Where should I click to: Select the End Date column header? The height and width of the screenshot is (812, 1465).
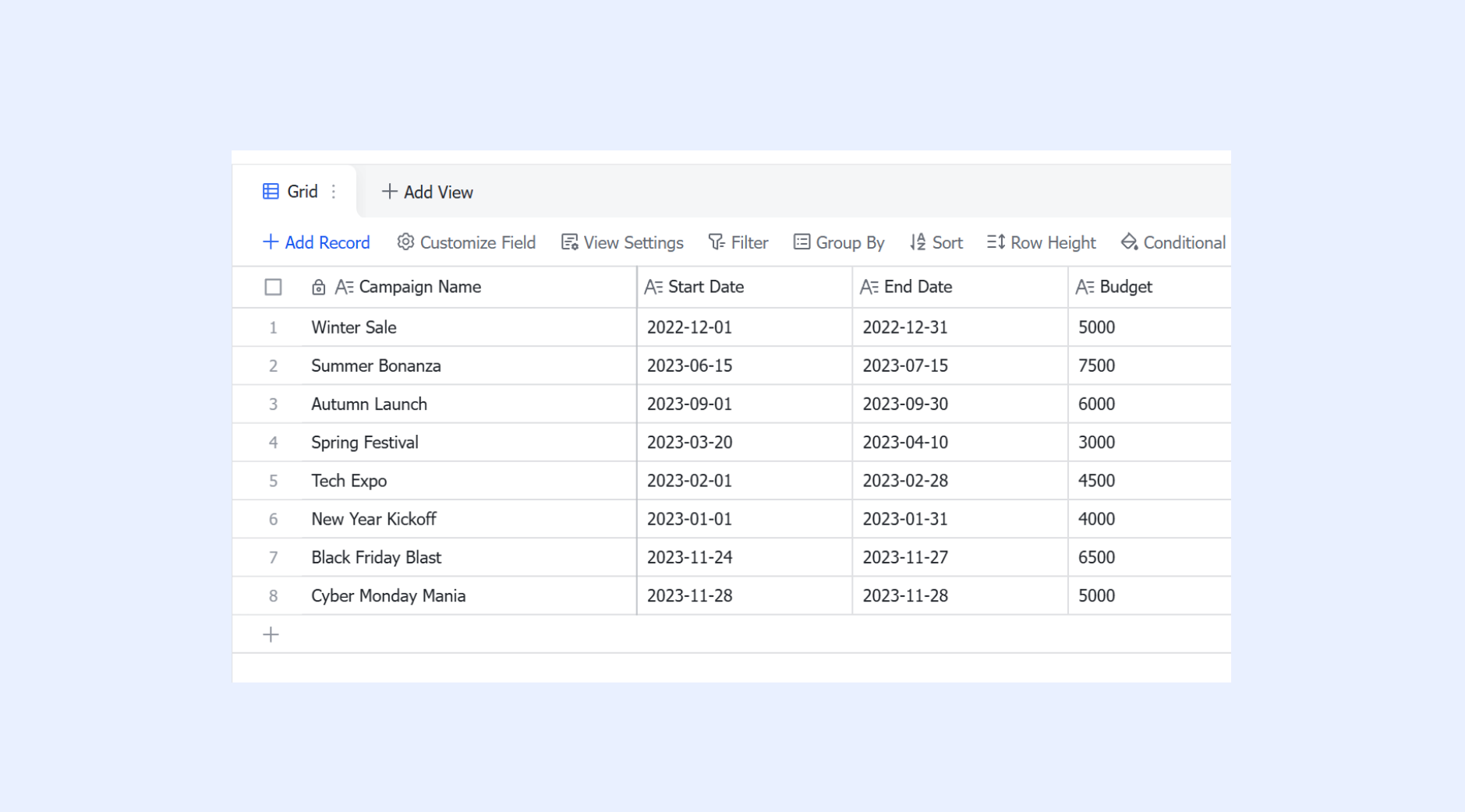point(961,288)
